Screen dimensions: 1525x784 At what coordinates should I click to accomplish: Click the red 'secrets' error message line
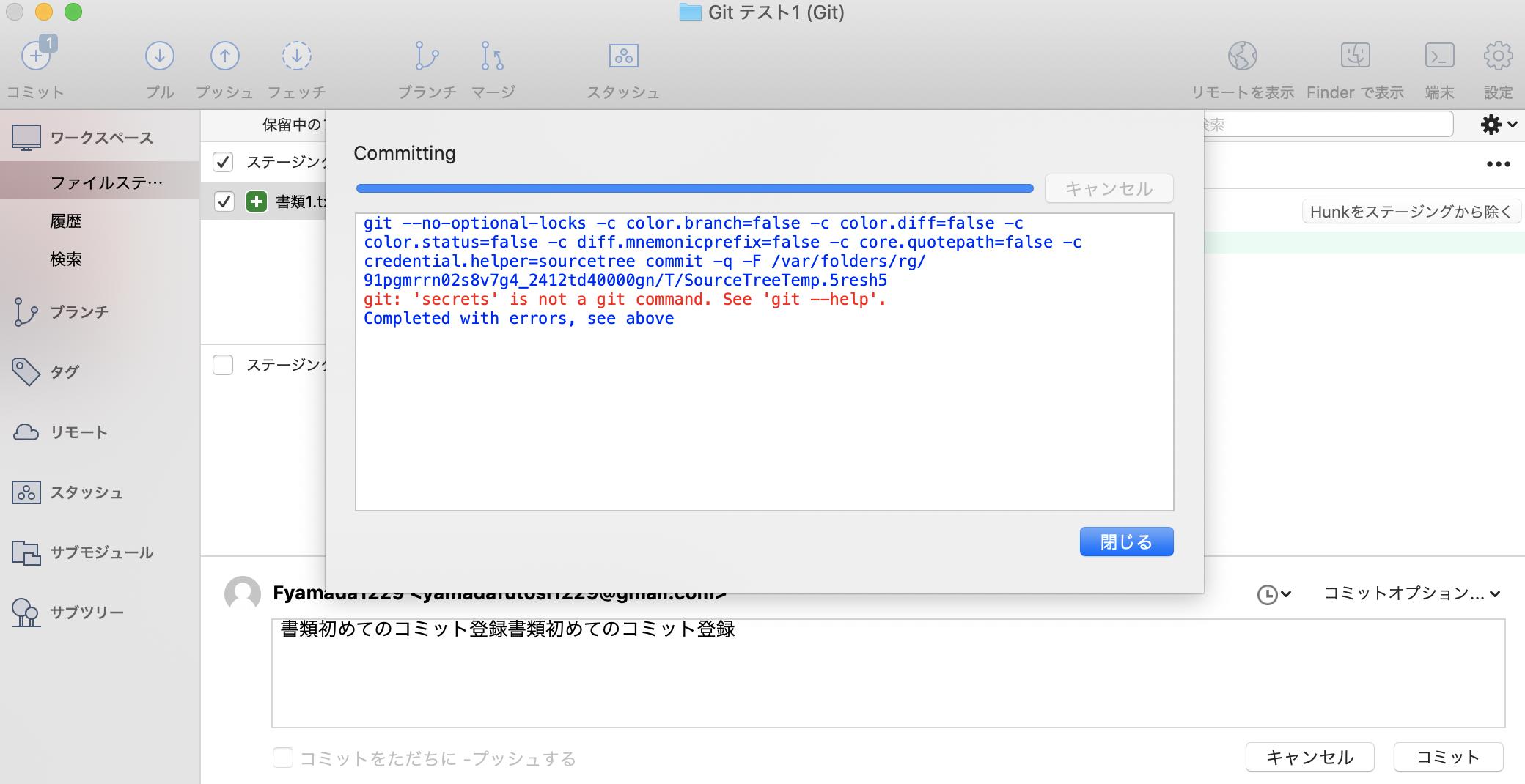point(625,299)
